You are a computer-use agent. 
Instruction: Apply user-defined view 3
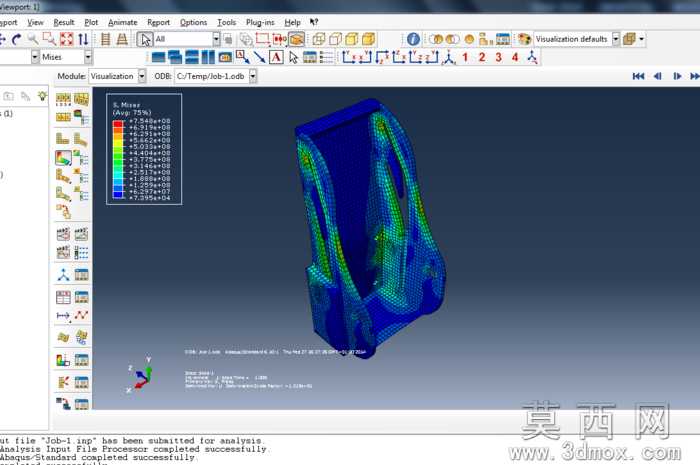click(x=499, y=57)
